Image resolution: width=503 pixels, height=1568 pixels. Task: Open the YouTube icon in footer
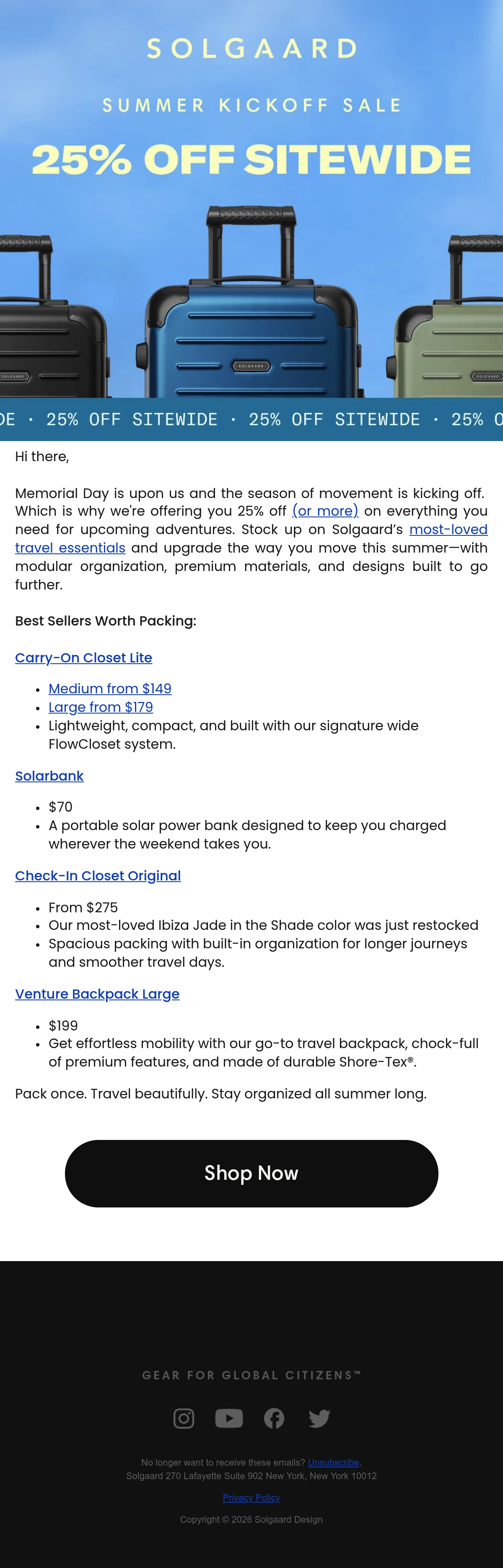[229, 1418]
